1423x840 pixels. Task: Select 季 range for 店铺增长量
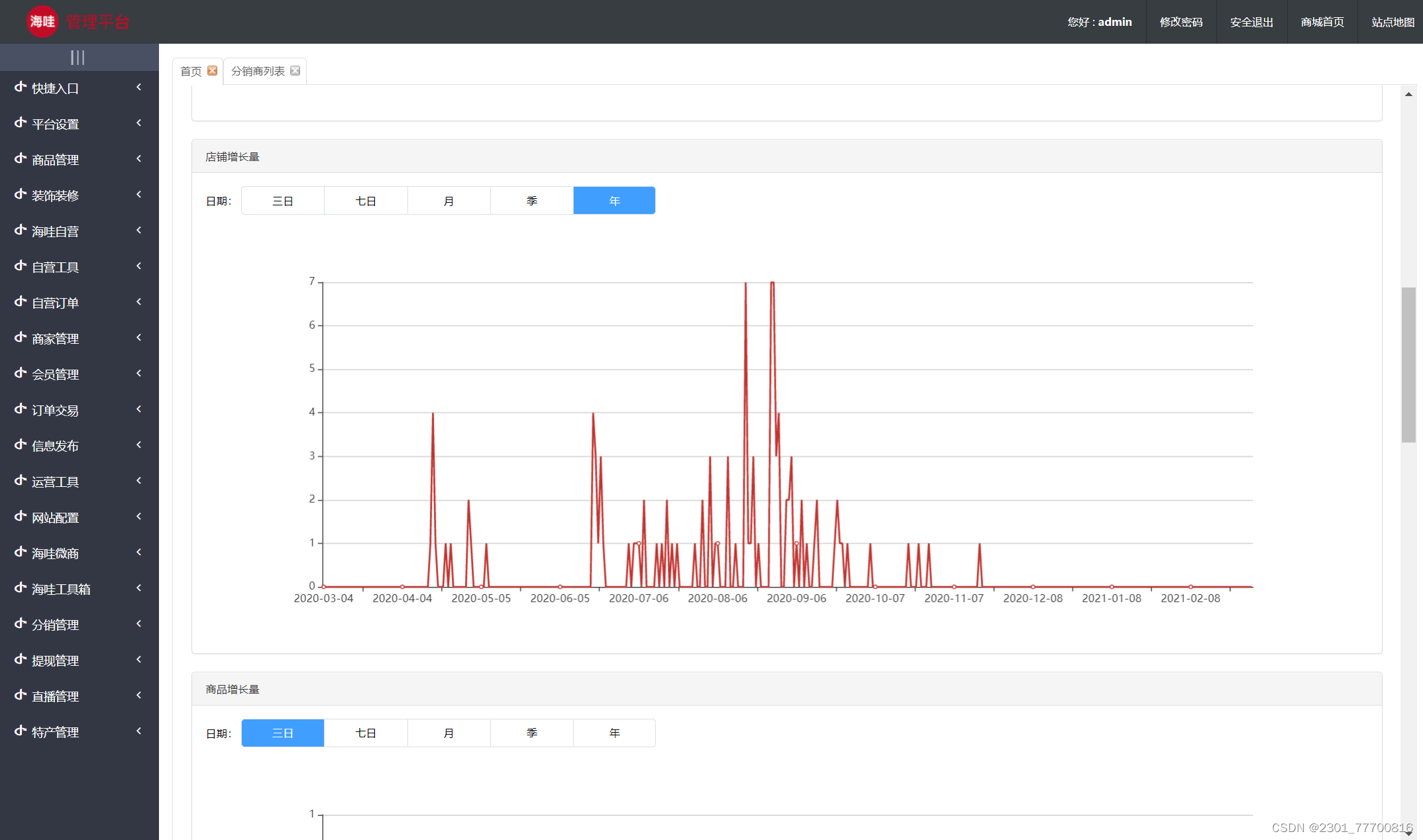pyautogui.click(x=532, y=201)
